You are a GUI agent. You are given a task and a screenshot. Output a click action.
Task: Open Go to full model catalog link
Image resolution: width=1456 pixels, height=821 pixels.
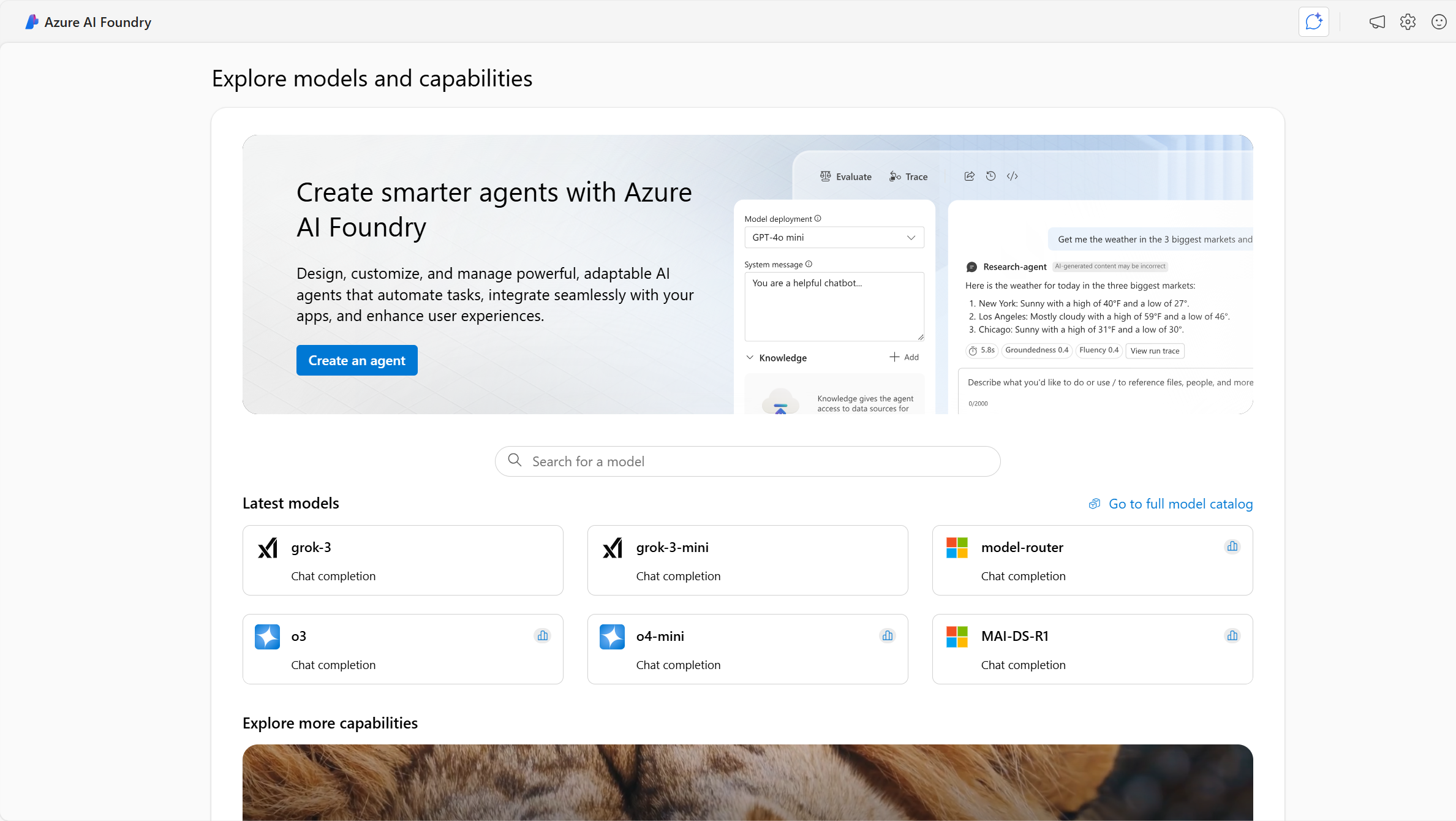click(1171, 504)
